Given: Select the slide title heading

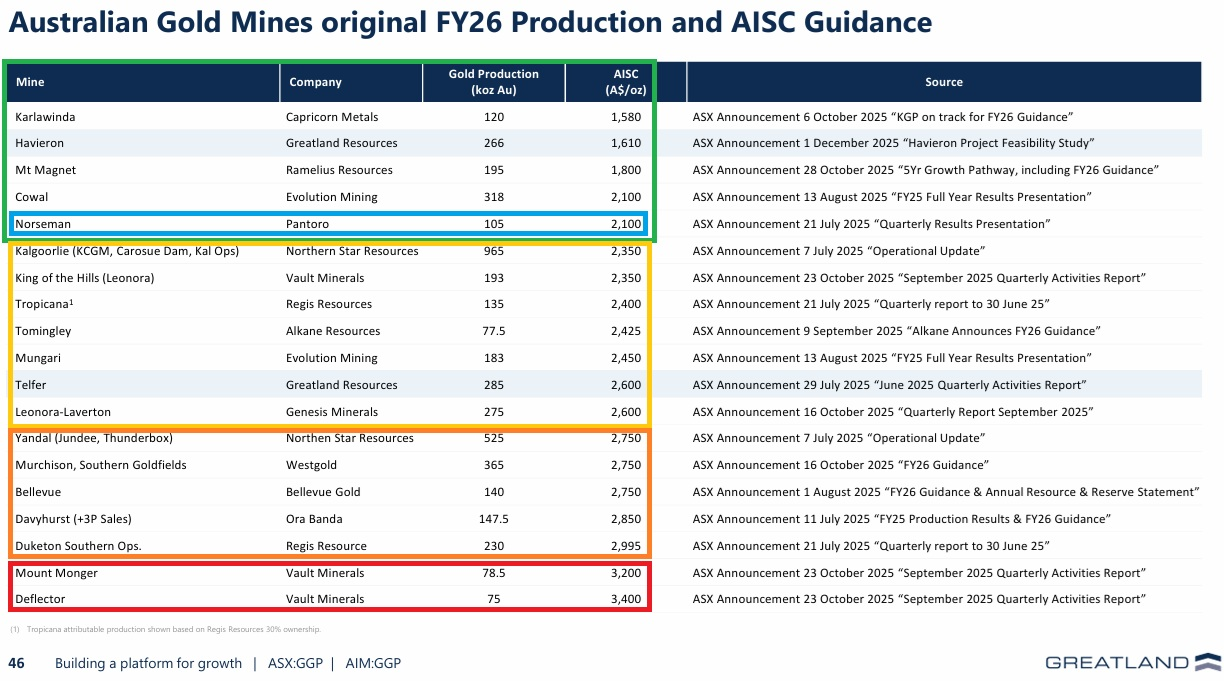Looking at the screenshot, I should tap(470, 22).
